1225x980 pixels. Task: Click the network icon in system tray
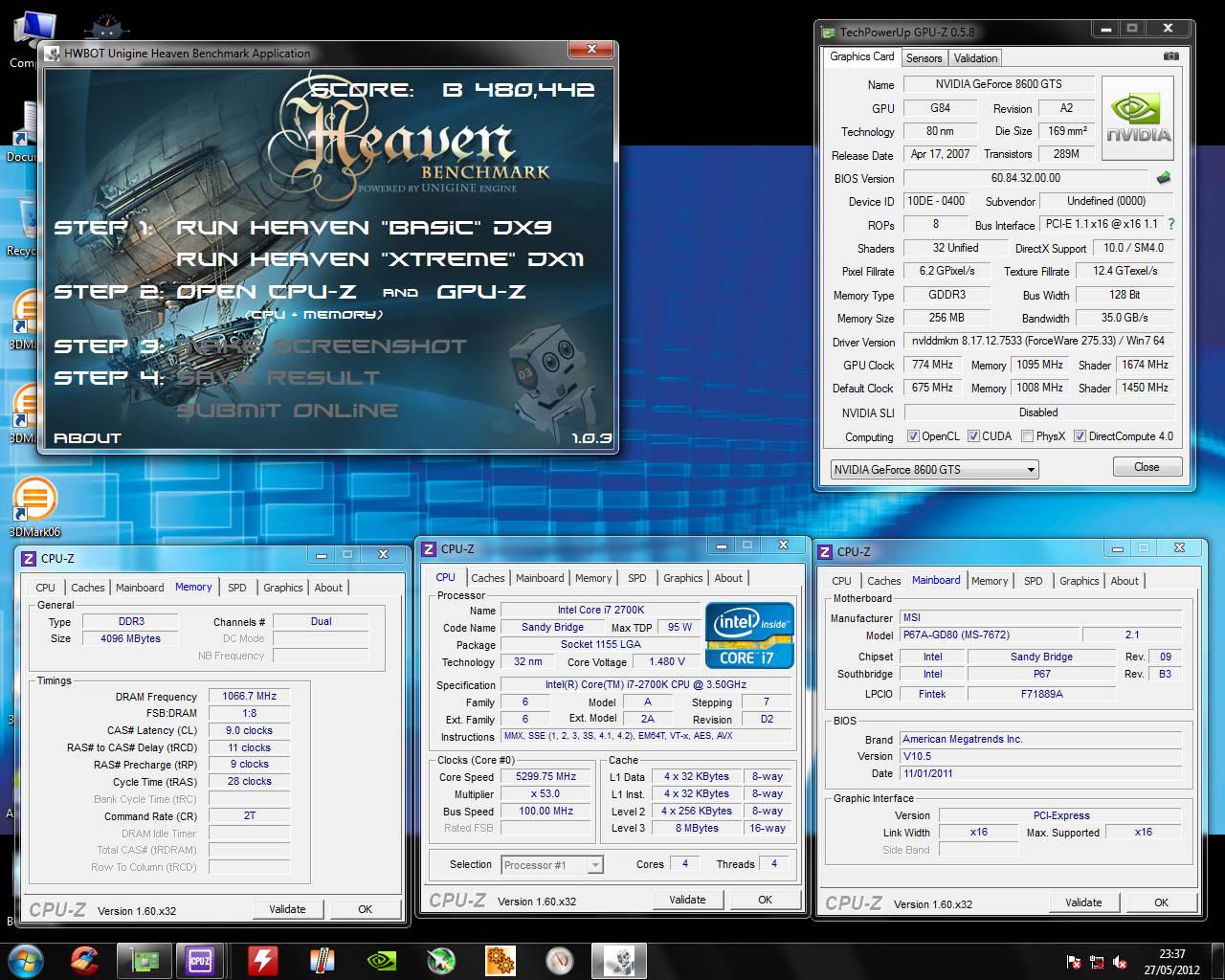[1097, 962]
